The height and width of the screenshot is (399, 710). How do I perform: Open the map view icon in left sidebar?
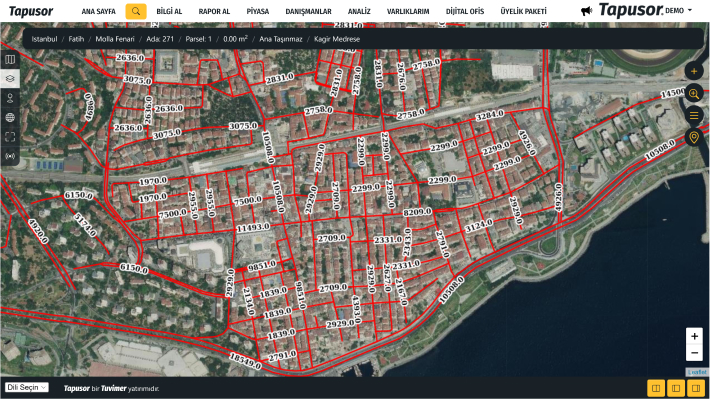(x=10, y=59)
